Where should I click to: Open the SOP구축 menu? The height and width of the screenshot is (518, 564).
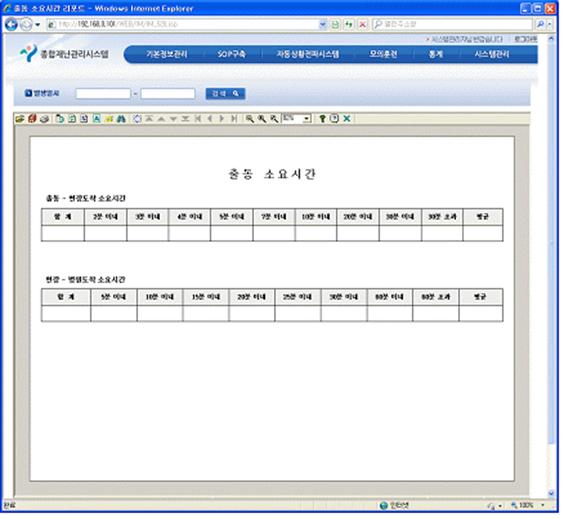pyautogui.click(x=232, y=55)
